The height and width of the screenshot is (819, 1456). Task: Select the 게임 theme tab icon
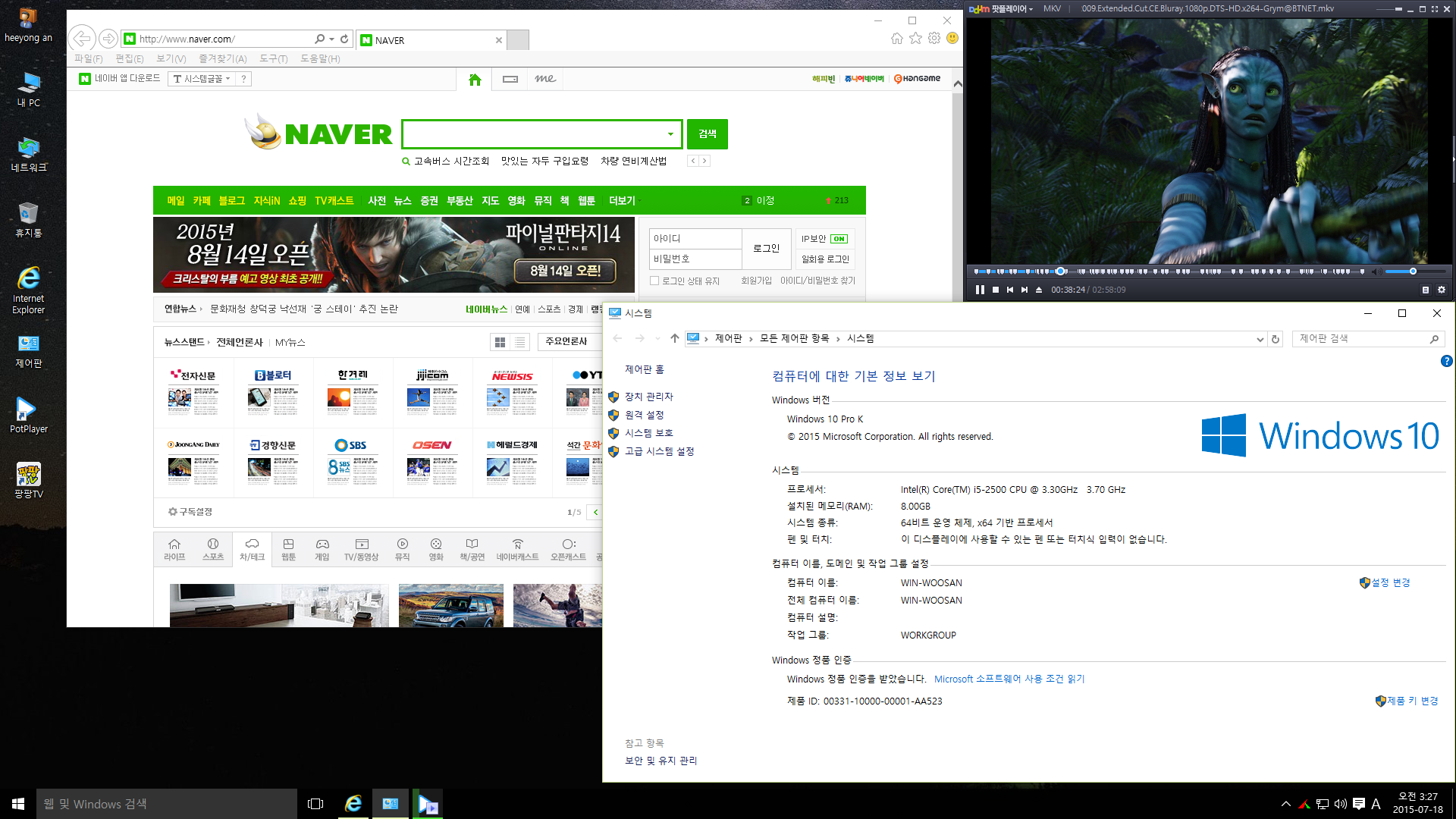coord(322,544)
